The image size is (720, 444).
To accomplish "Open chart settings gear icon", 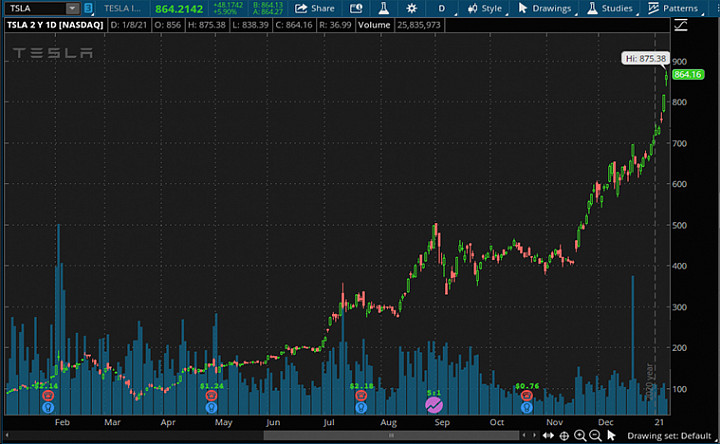I will pos(411,8).
